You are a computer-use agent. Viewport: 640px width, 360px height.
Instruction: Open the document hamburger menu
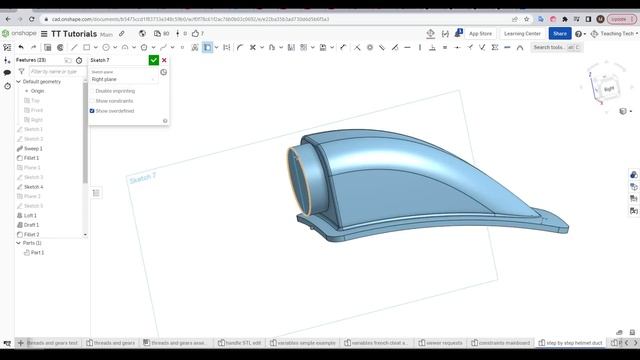[x=44, y=33]
